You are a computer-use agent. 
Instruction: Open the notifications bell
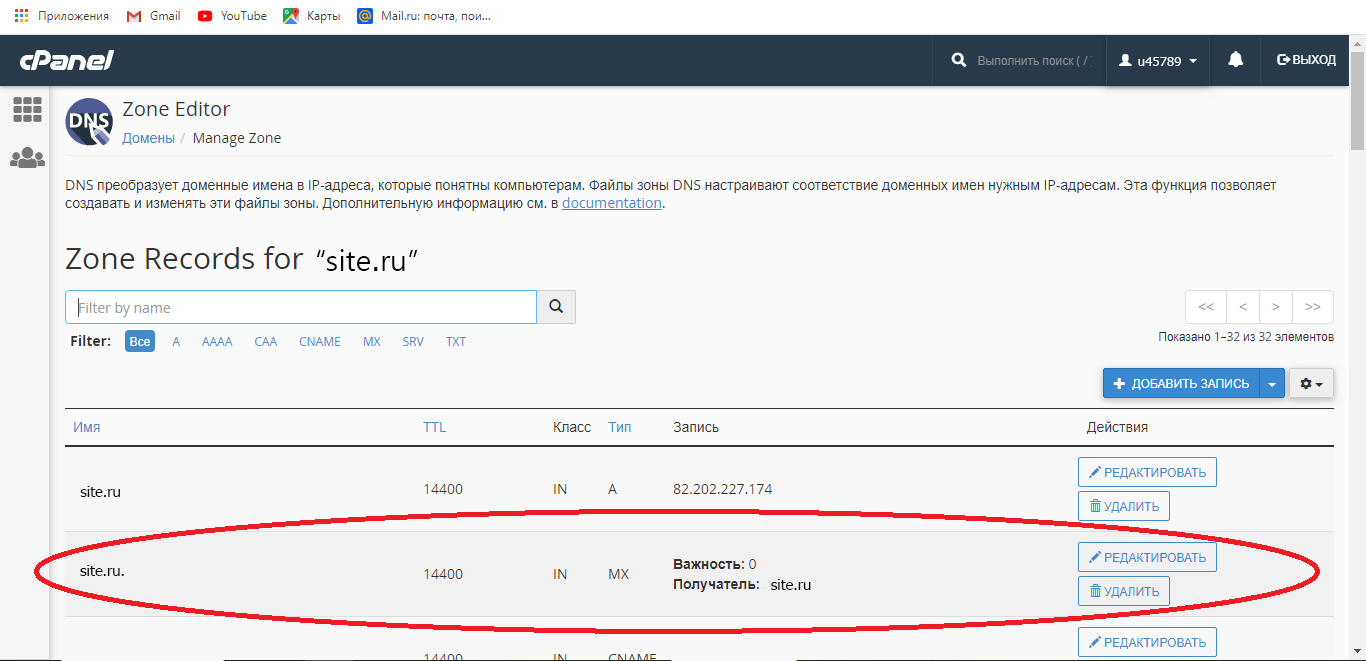pyautogui.click(x=1236, y=60)
